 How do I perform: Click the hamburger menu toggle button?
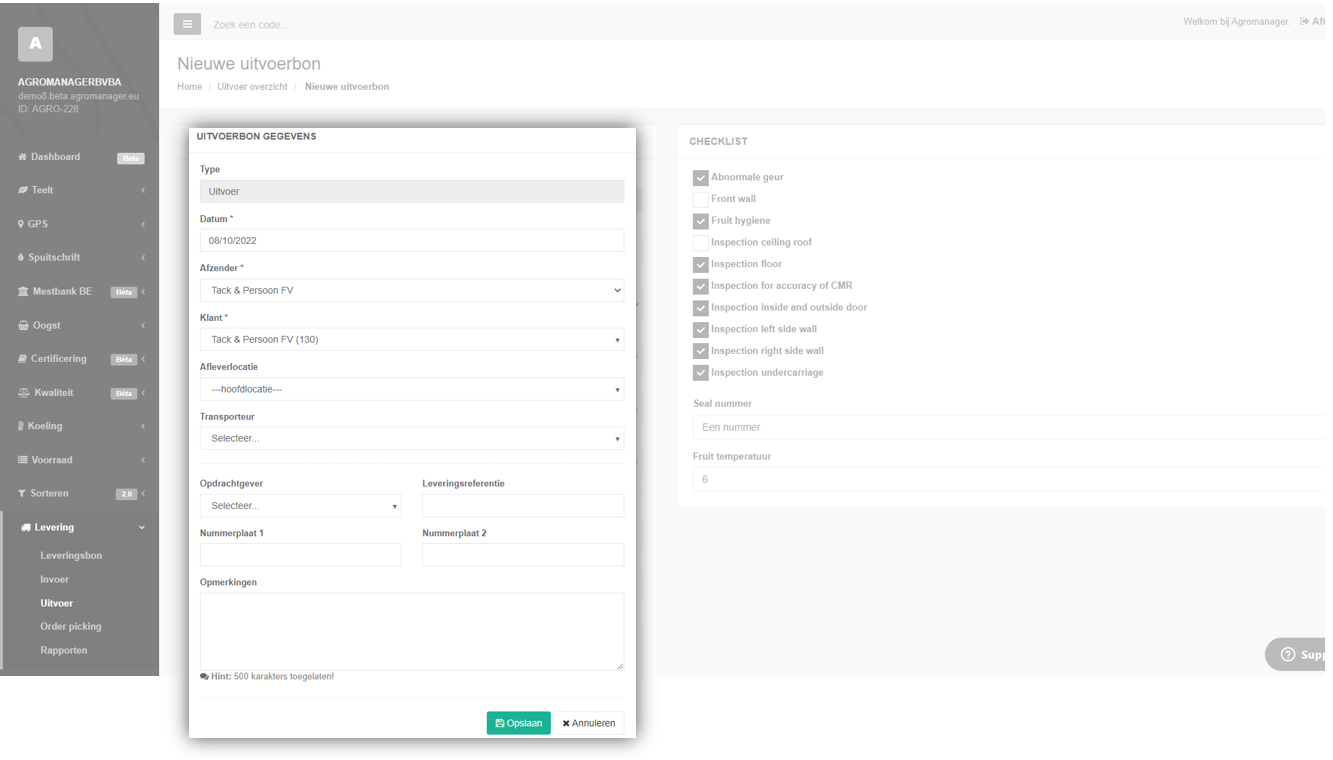click(187, 24)
